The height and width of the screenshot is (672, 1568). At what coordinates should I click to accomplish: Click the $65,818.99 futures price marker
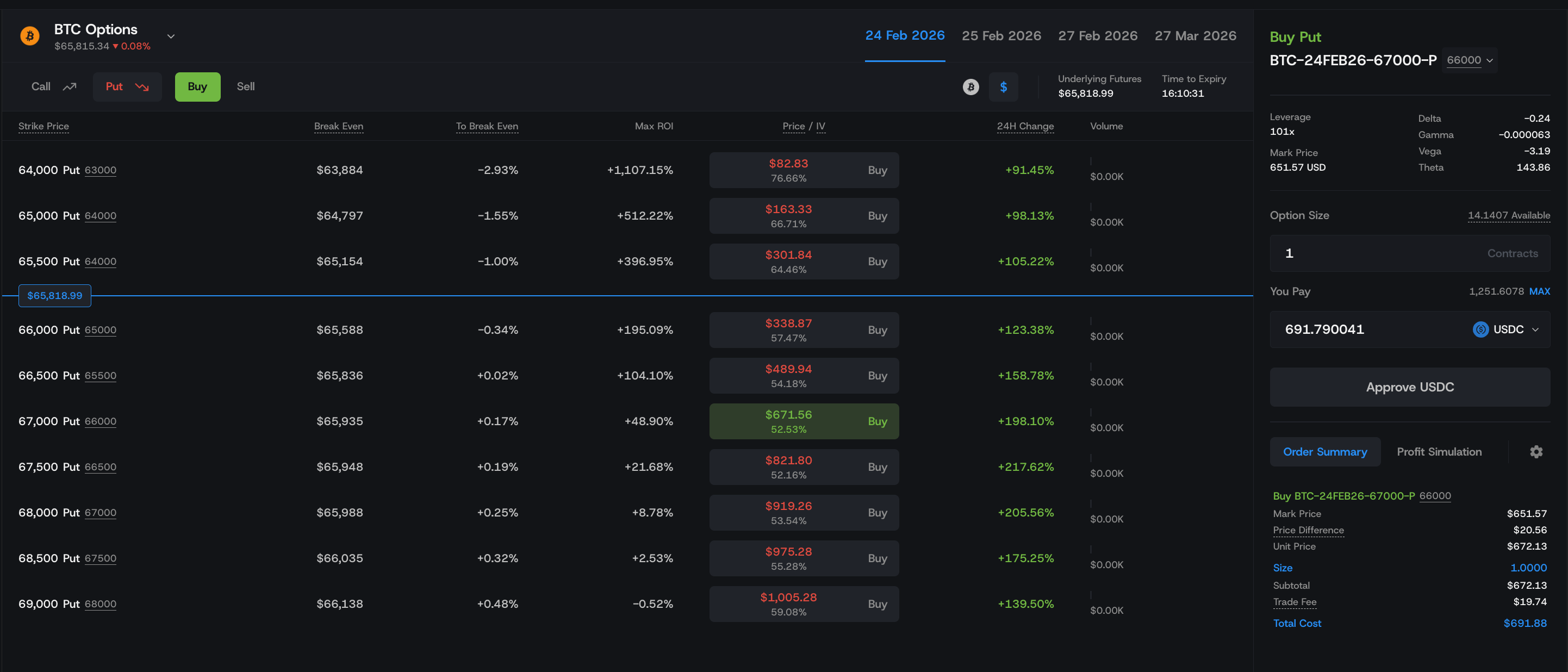tap(55, 295)
